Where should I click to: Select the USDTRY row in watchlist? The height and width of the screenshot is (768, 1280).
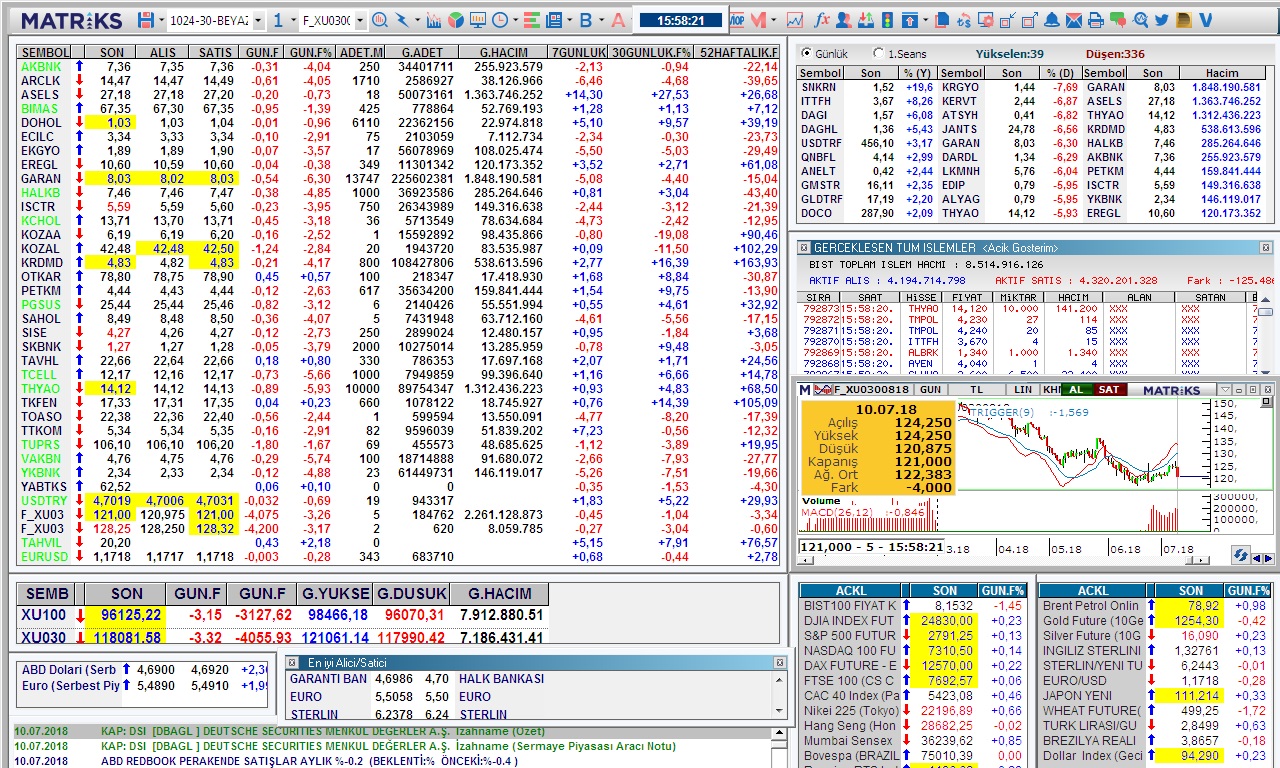(398, 500)
